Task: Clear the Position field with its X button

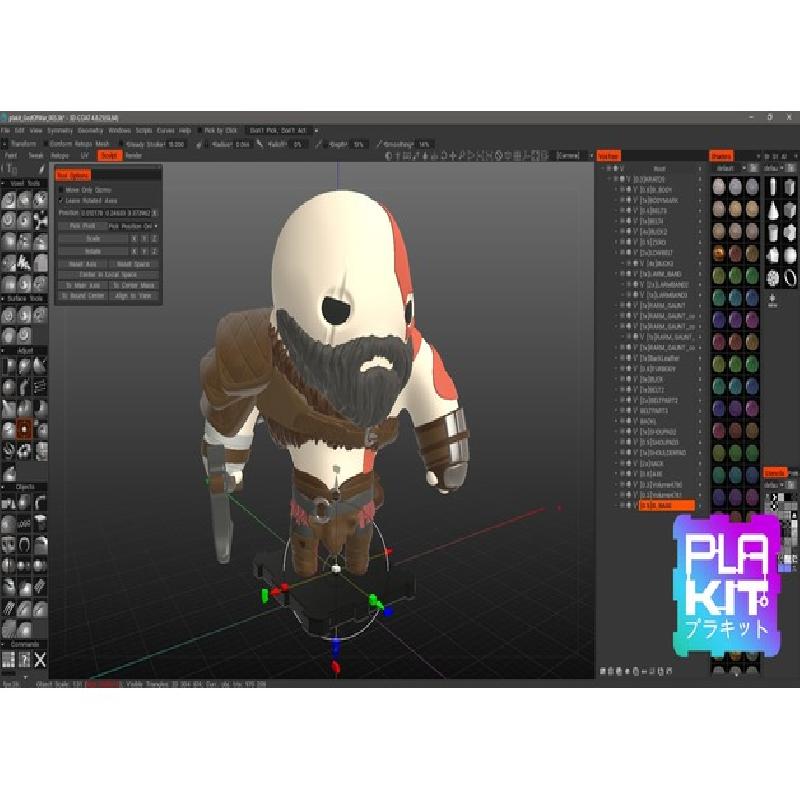Action: [155, 213]
